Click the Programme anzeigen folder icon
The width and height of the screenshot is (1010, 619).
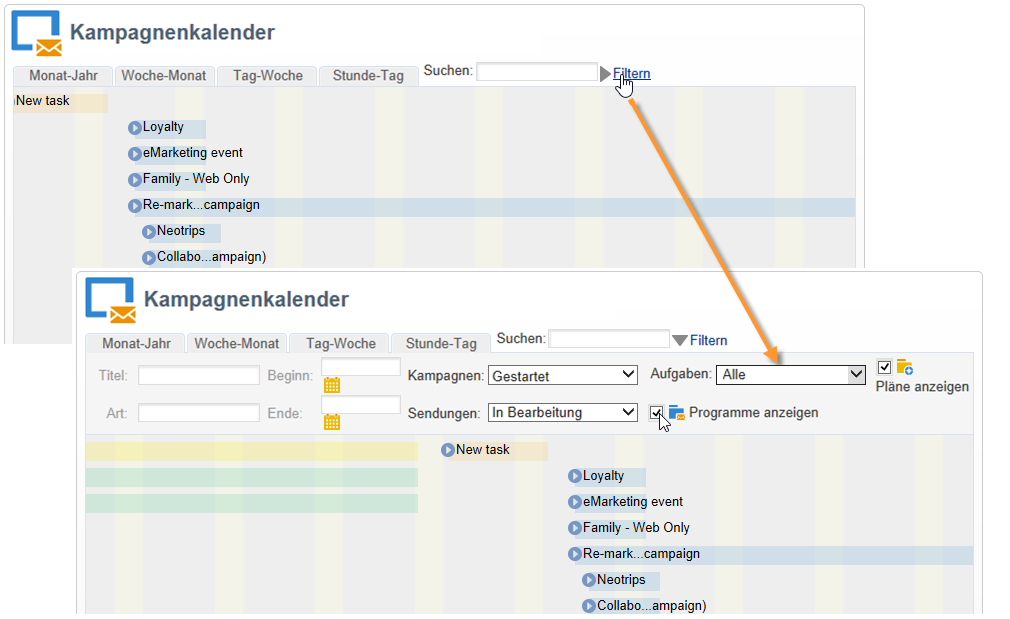(676, 413)
